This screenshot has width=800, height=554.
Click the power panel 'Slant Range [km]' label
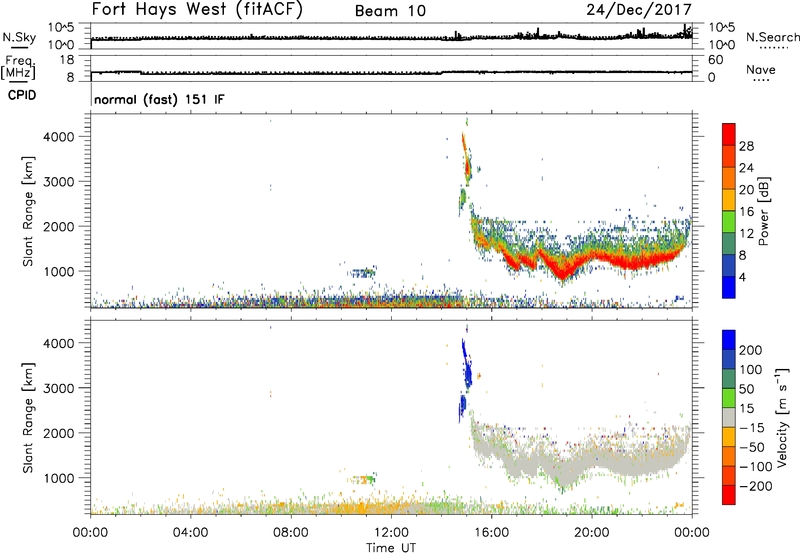[x=28, y=211]
